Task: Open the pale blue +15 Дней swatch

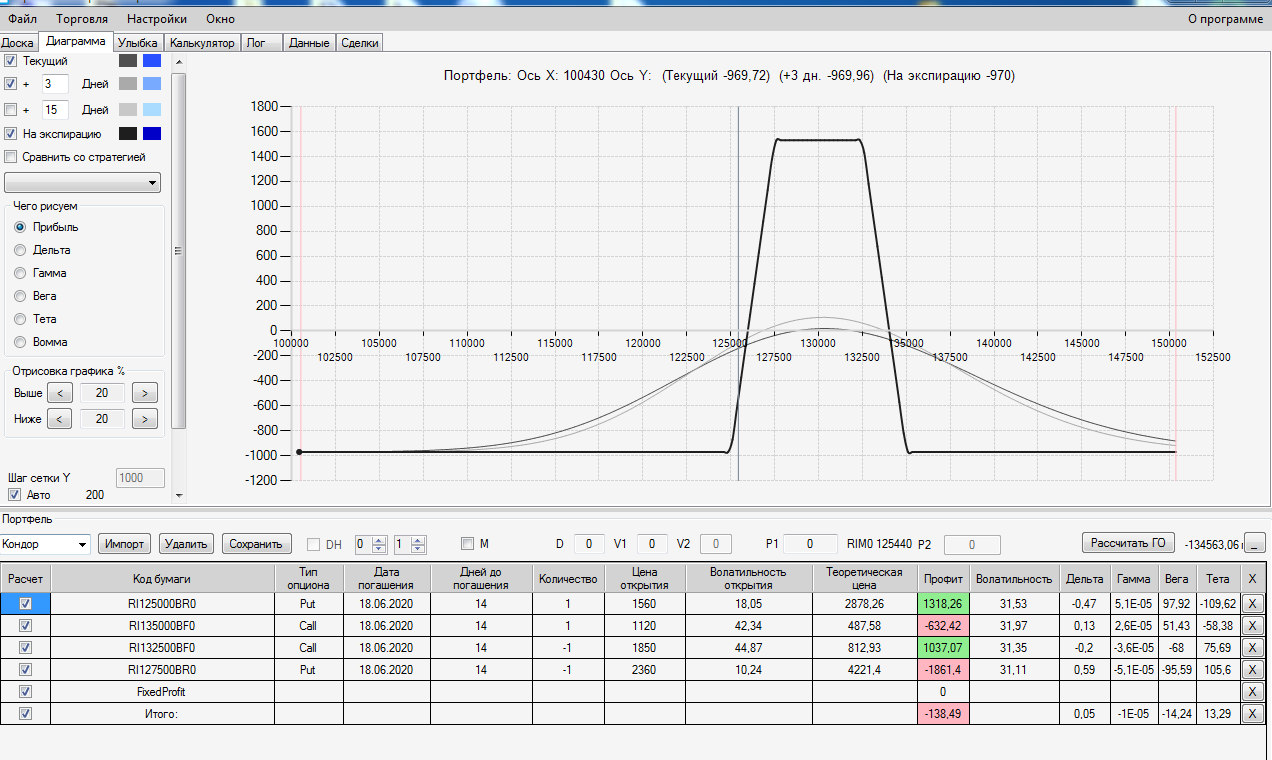Action: click(x=151, y=110)
